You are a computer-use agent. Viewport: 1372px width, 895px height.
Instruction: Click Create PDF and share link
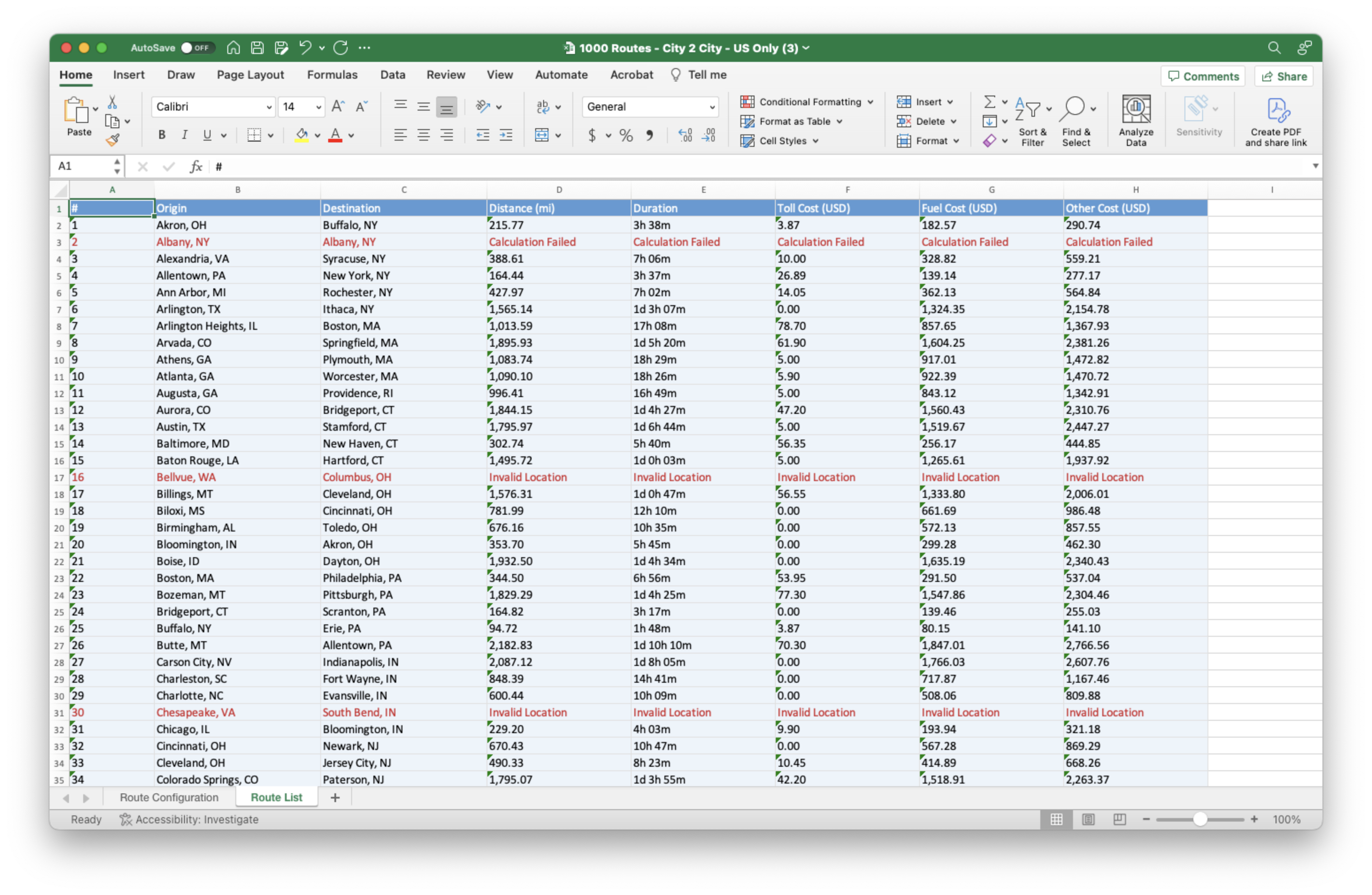(x=1276, y=122)
